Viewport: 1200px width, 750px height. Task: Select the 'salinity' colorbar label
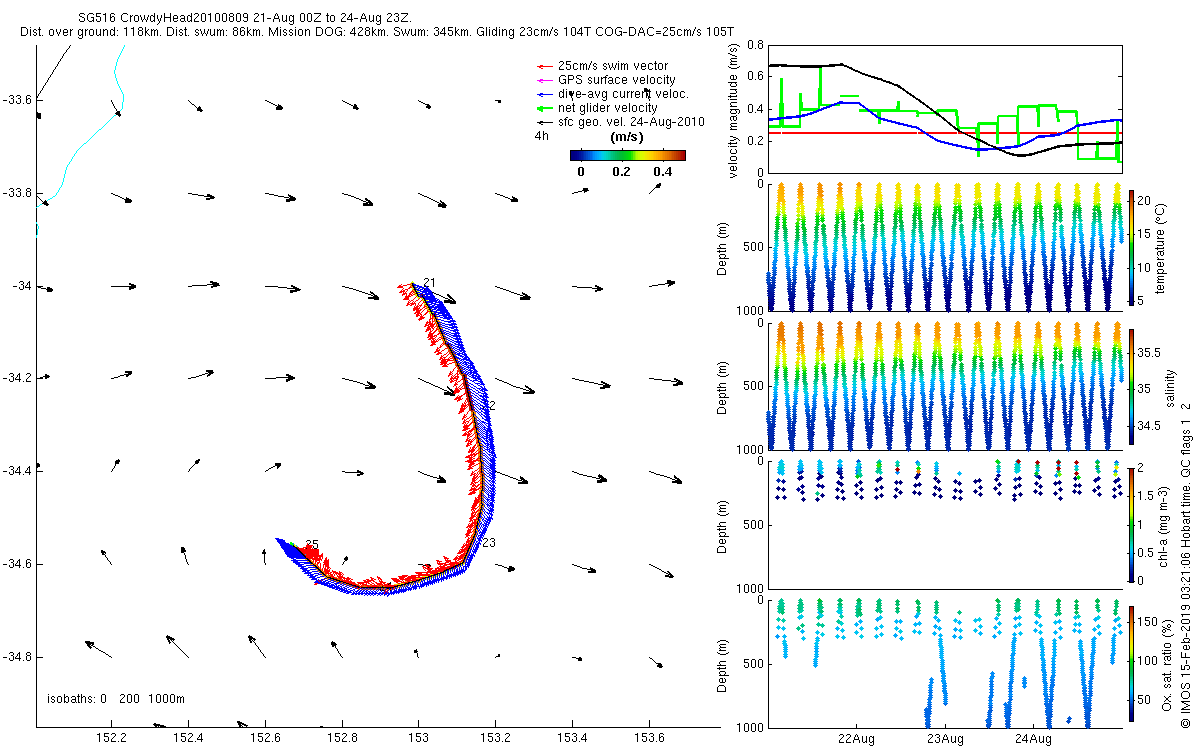pos(1171,386)
